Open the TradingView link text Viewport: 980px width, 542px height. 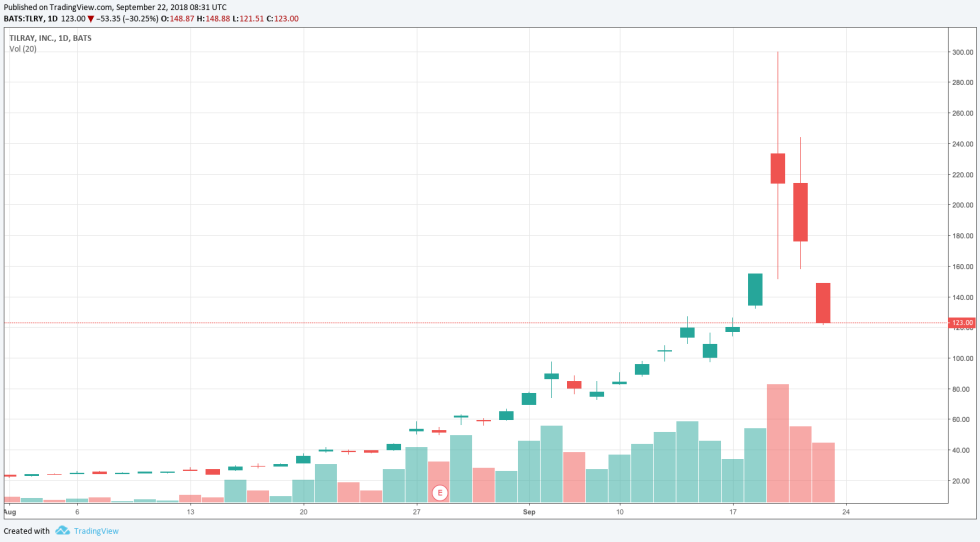tap(96, 531)
